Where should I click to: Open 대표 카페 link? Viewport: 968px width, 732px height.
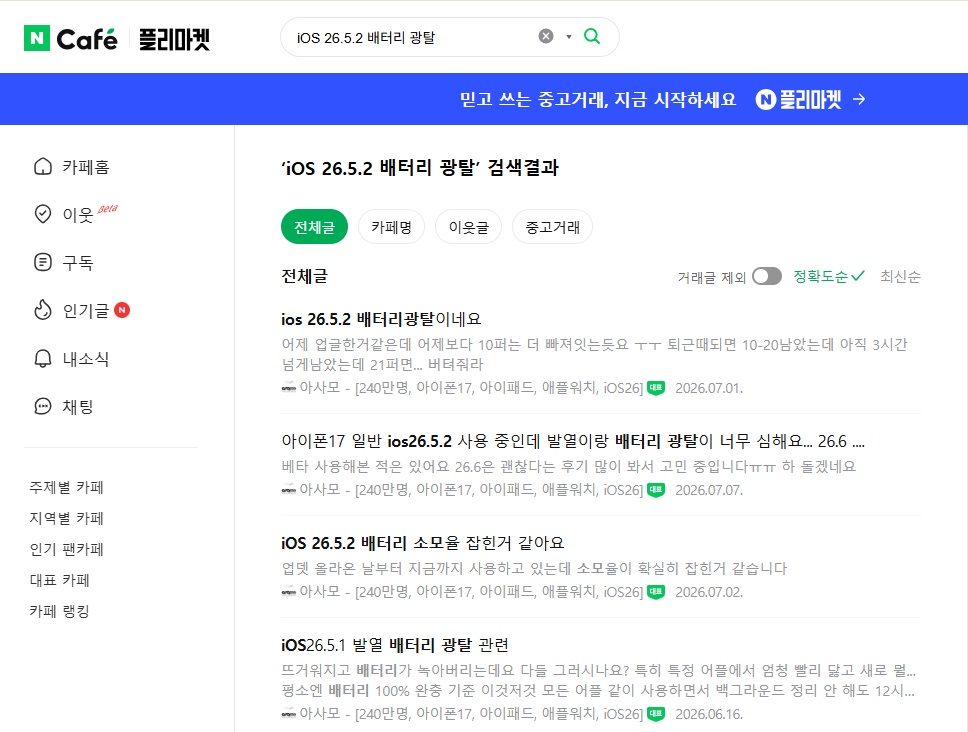point(60,580)
